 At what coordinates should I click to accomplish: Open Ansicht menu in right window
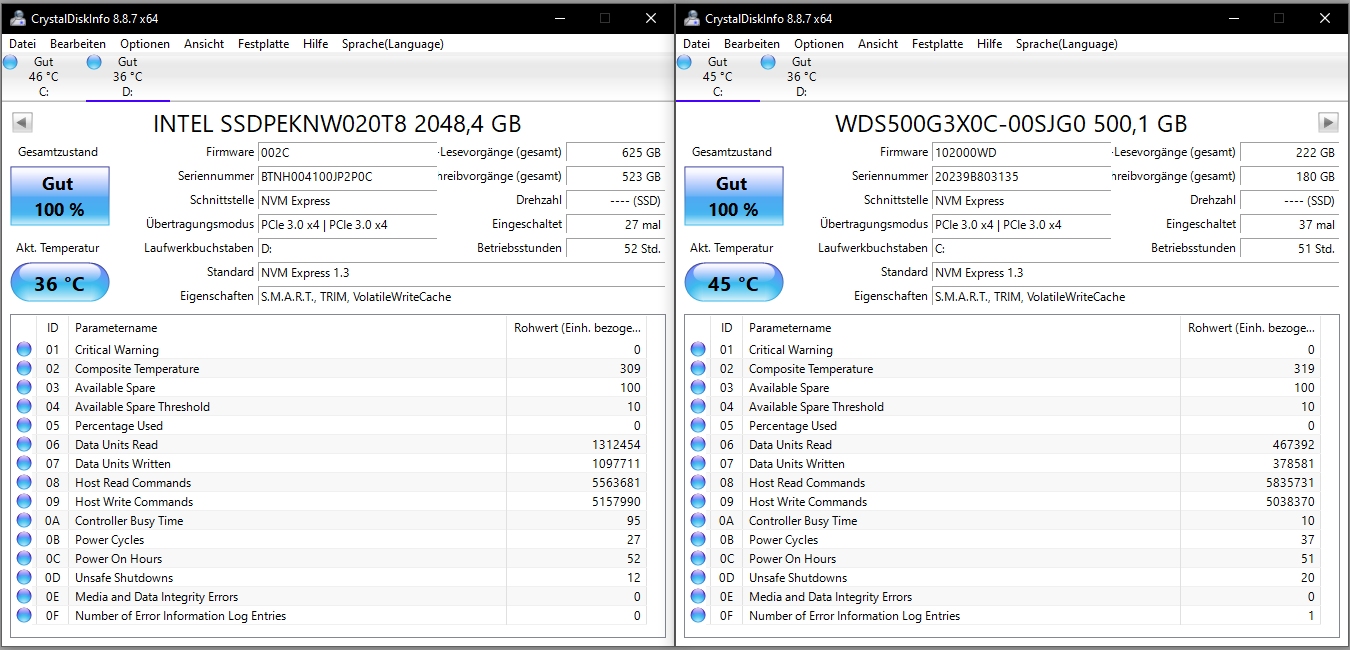click(878, 44)
